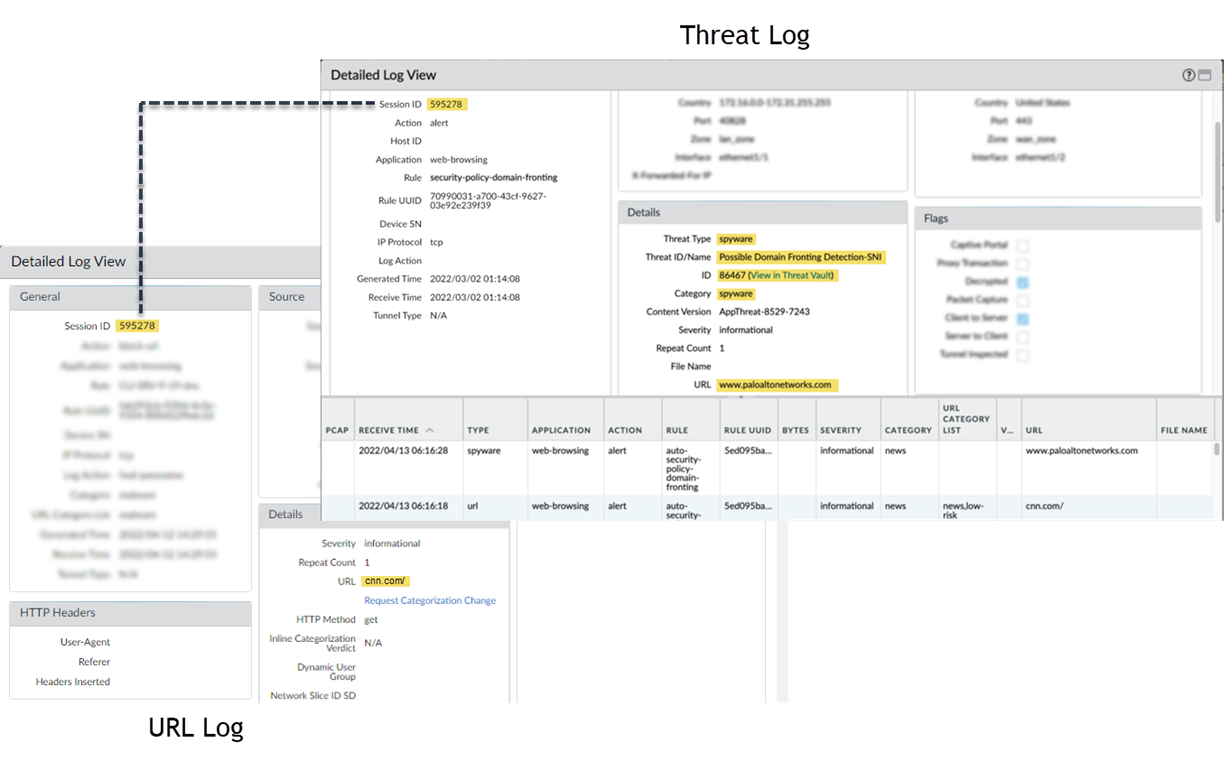
Task: Click the maximize window icon beside help
Action: click(x=1204, y=75)
